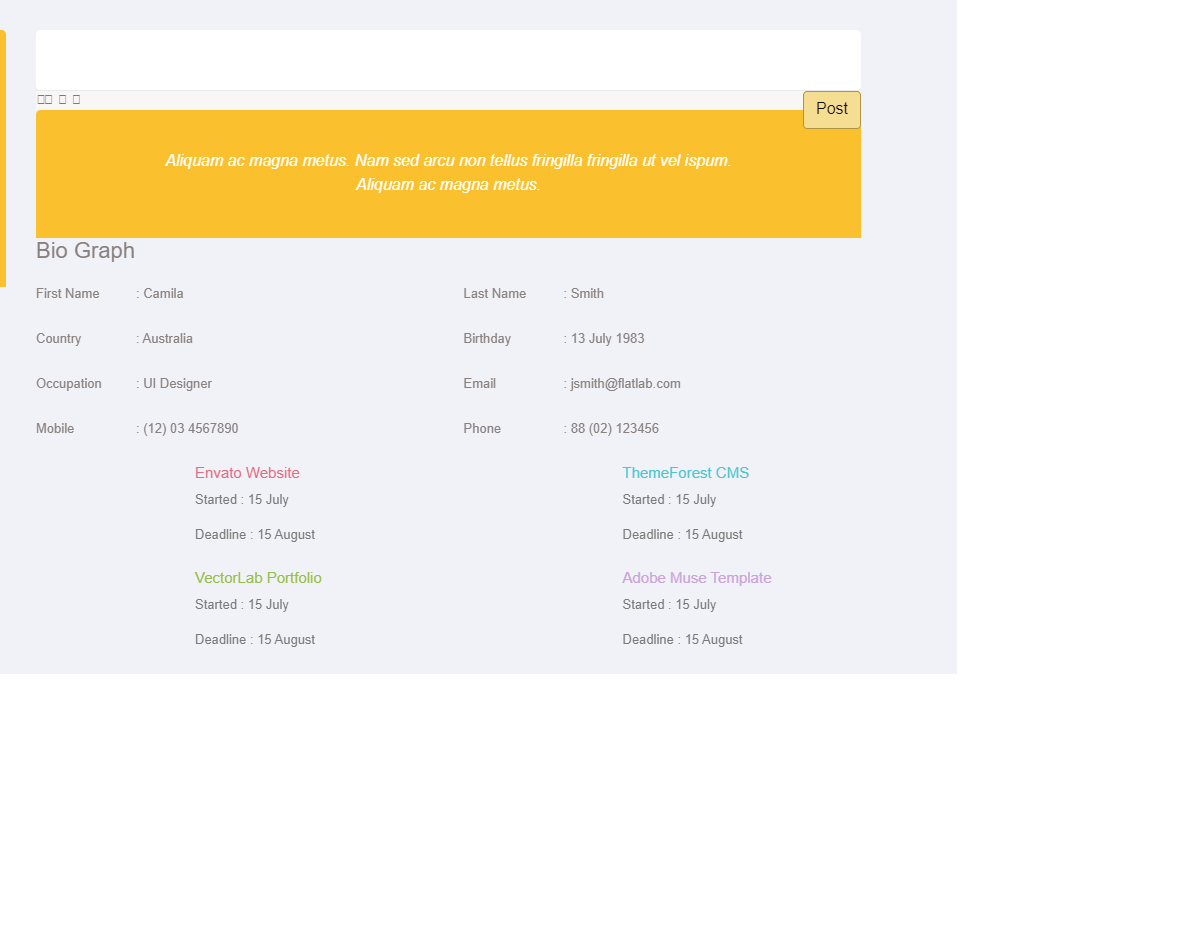This screenshot has width=1200, height=952.
Task: Open the Envato Website project link
Action: coord(247,473)
